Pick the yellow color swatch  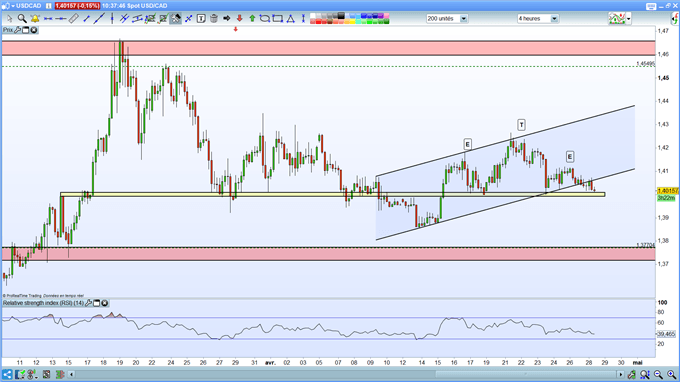pos(352,21)
